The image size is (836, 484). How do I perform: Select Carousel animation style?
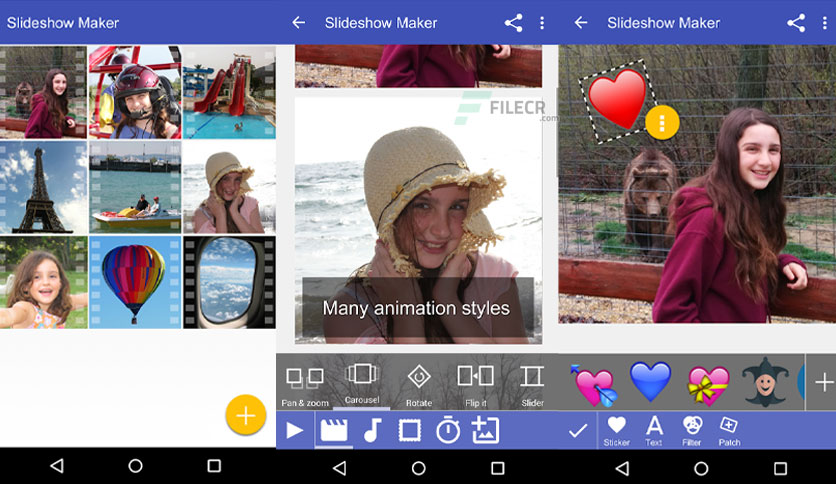362,383
